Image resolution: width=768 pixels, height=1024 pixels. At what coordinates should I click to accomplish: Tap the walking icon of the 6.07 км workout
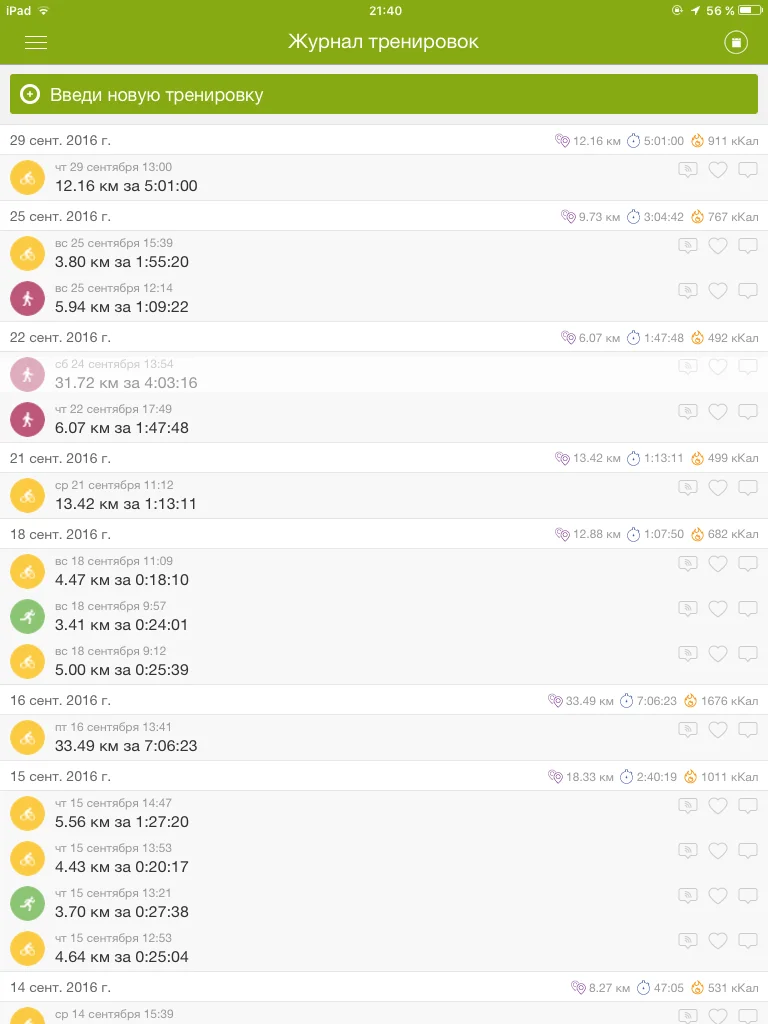pyautogui.click(x=27, y=419)
